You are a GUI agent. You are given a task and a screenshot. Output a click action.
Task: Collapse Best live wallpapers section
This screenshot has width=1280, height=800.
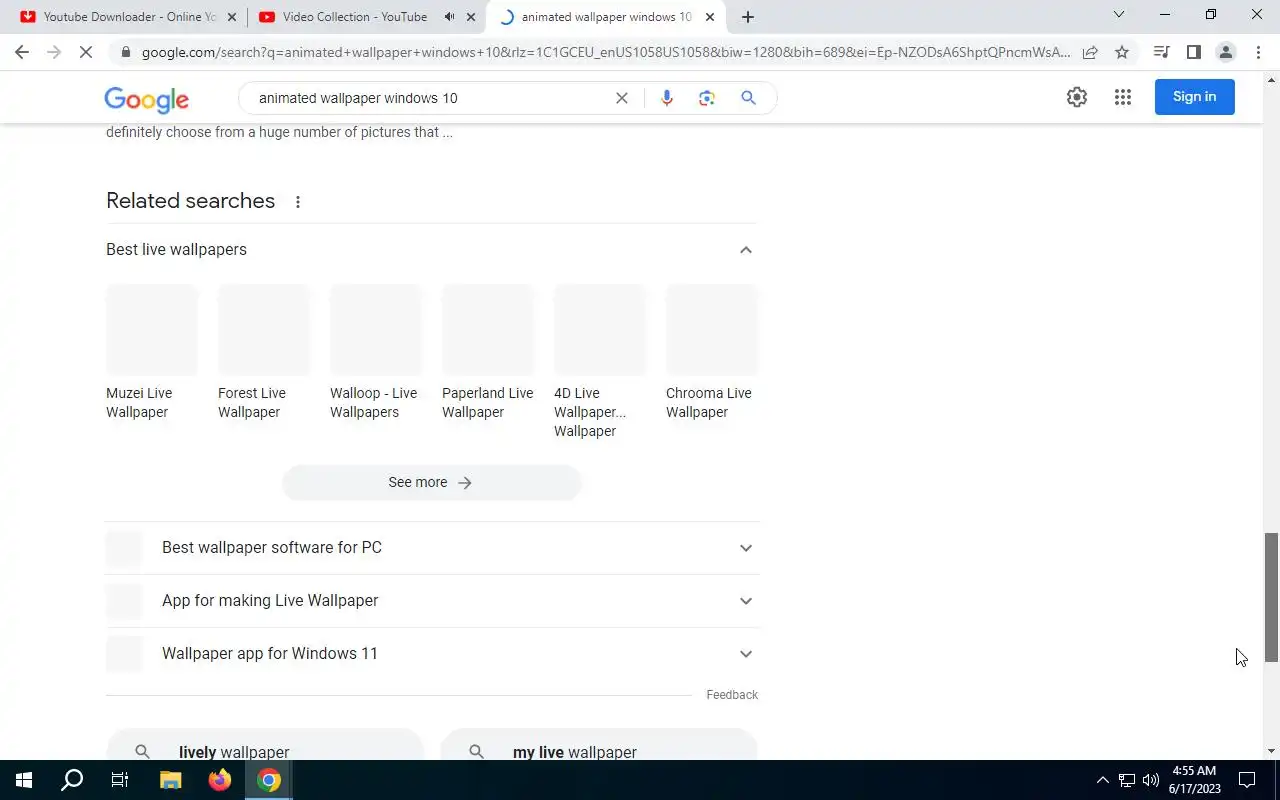(746, 250)
